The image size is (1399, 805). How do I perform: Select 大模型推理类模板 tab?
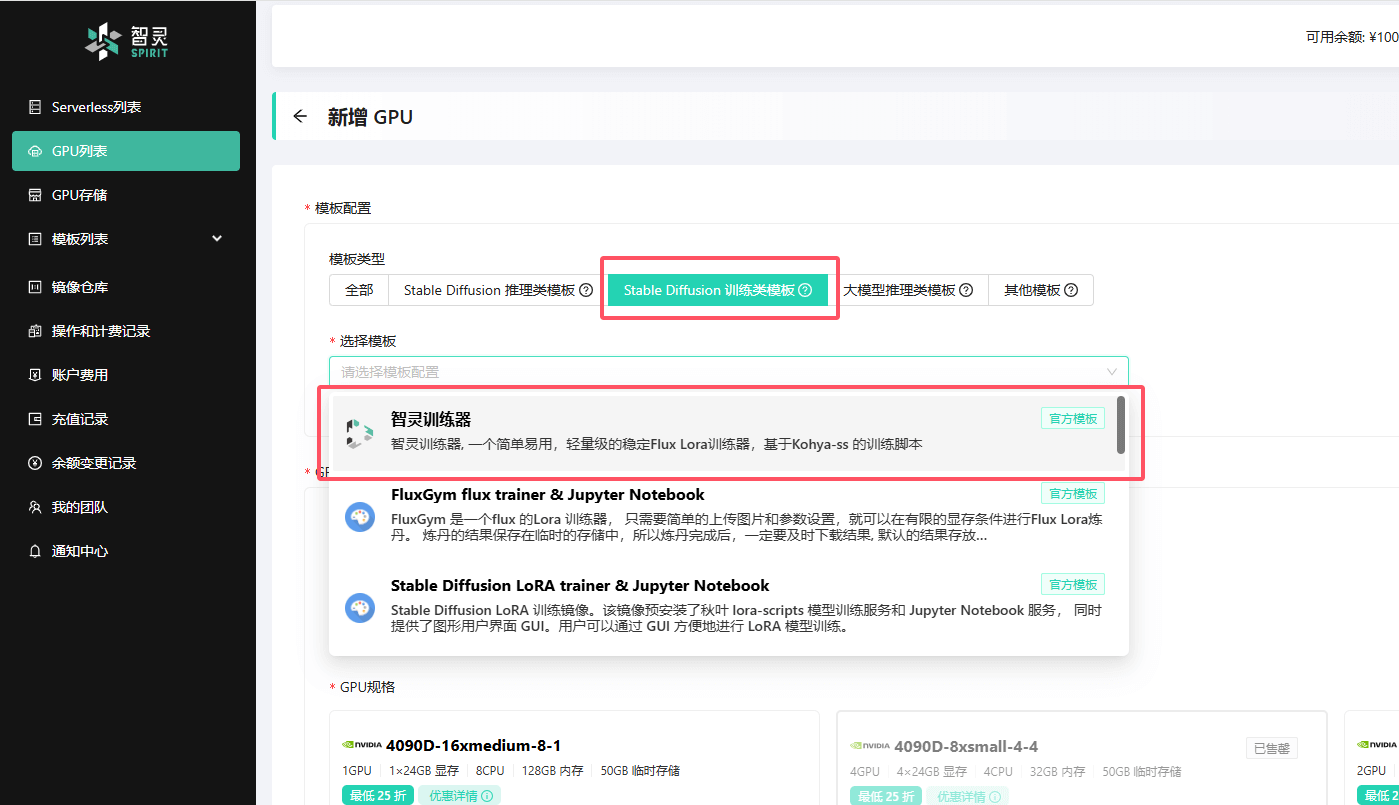[908, 290]
